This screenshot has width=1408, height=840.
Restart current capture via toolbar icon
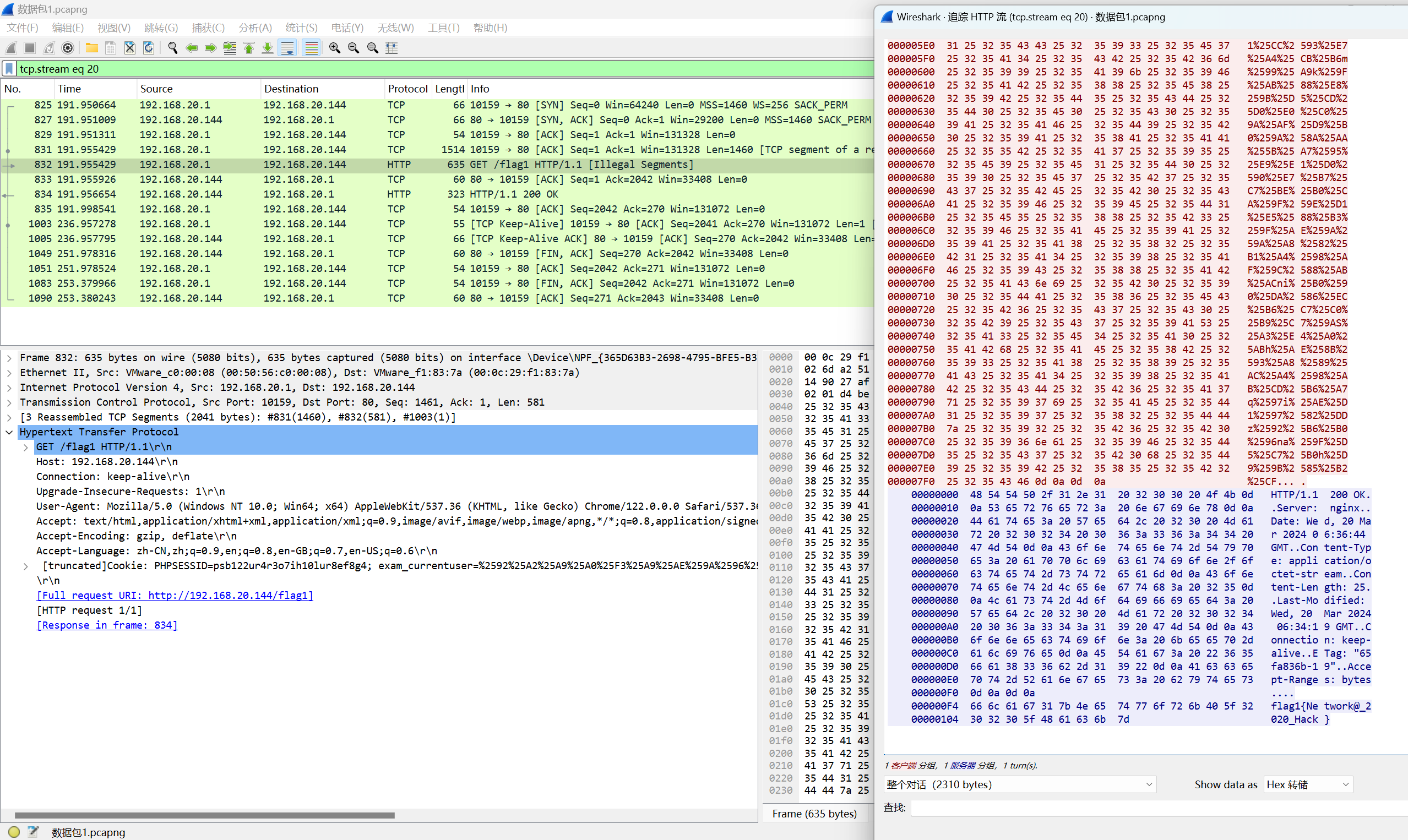(49, 48)
